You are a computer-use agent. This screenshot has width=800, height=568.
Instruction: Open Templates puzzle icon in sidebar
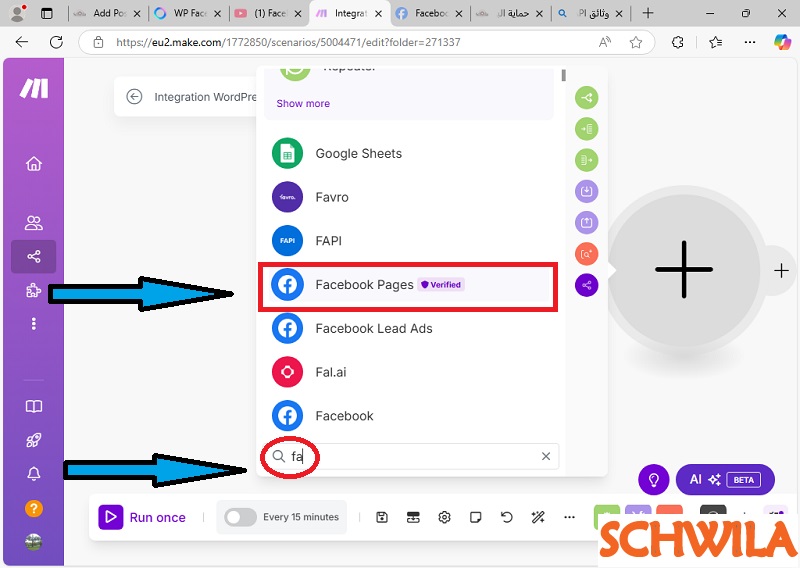(x=34, y=290)
